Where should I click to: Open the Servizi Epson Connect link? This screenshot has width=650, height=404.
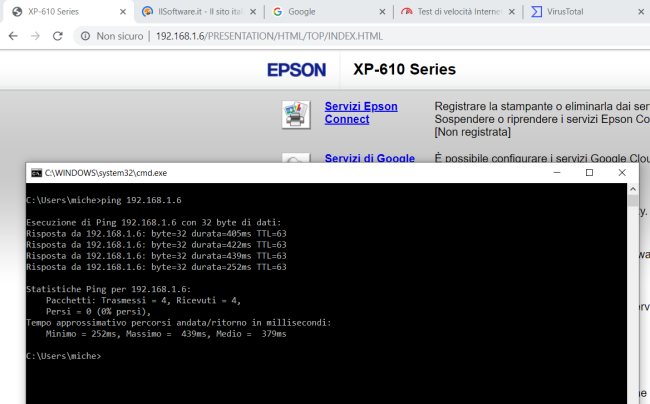click(x=361, y=113)
